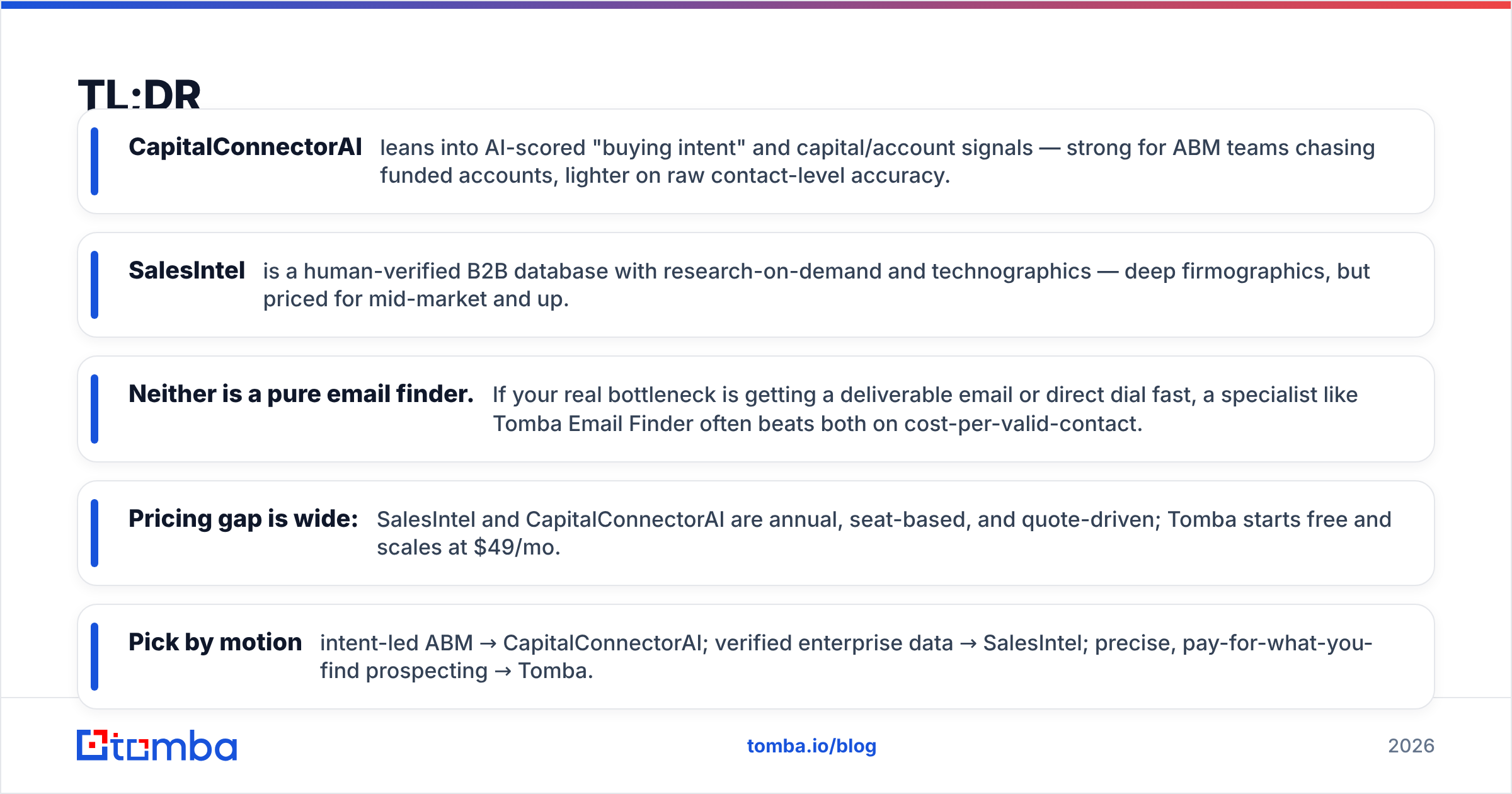The width and height of the screenshot is (1512, 794).
Task: Click the CapitalConnectorAI description about buying intent
Action: click(877, 161)
